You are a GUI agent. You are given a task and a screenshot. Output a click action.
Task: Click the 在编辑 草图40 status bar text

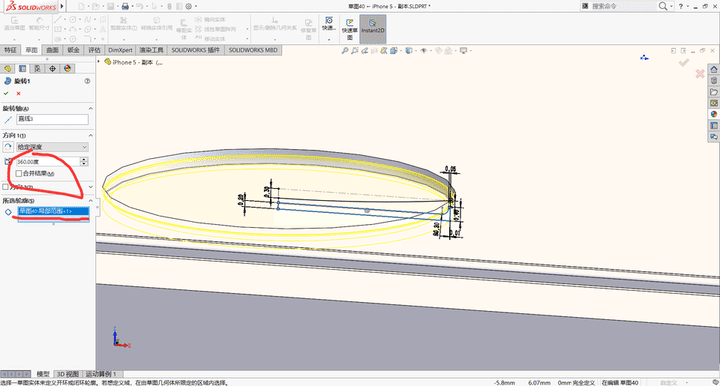coord(620,382)
